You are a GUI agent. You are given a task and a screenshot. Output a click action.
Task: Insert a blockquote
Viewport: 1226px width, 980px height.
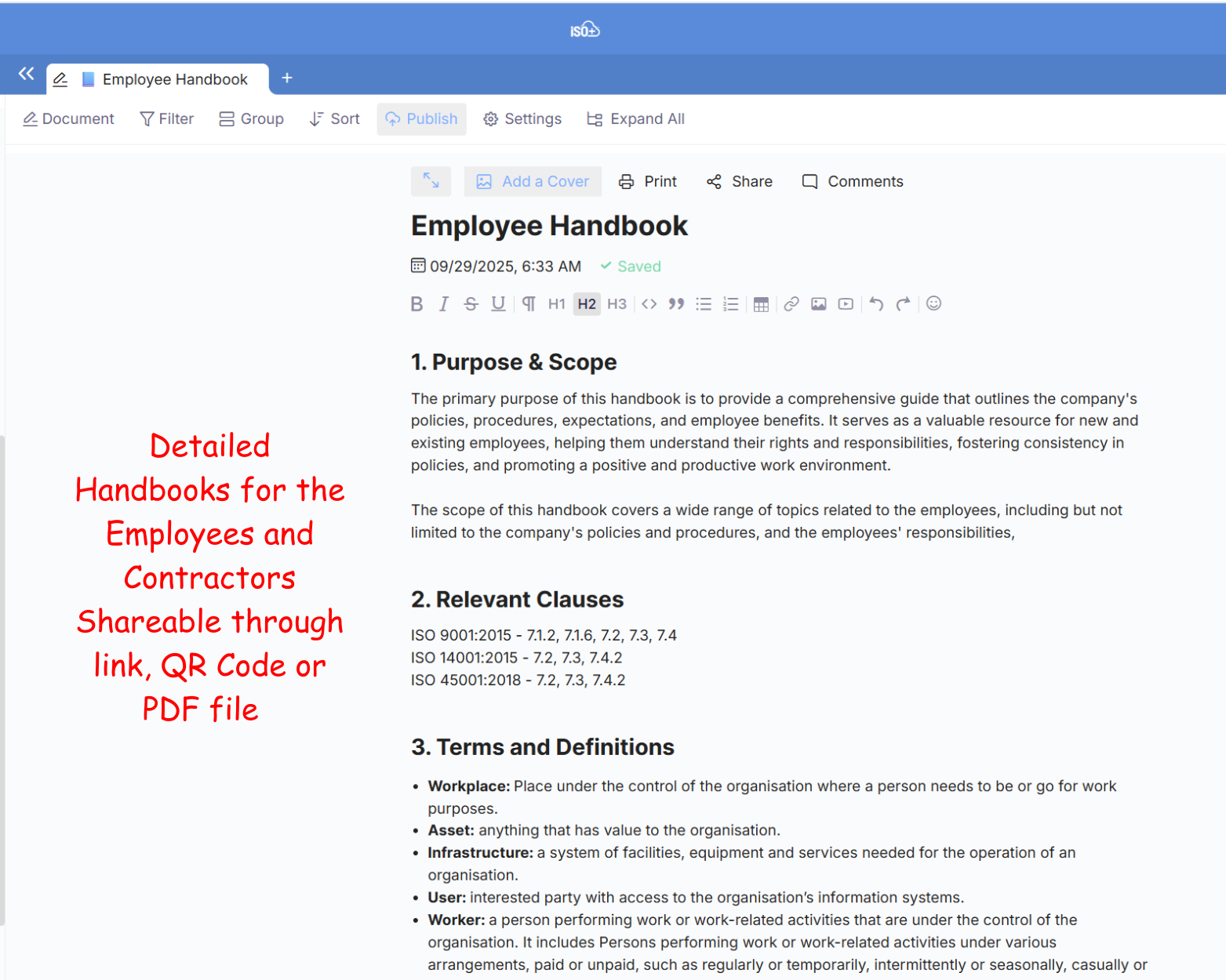[676, 304]
